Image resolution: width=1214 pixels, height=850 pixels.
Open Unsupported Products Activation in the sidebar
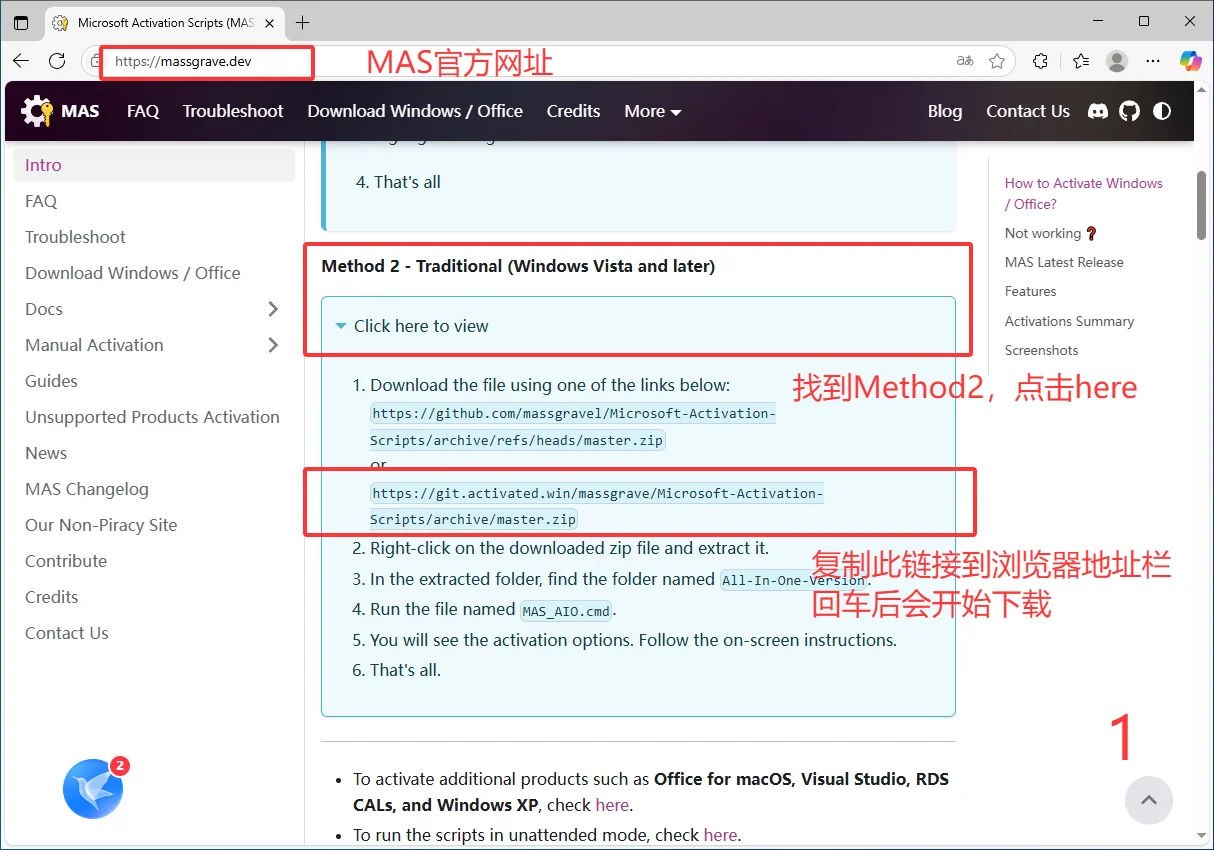[x=154, y=417]
